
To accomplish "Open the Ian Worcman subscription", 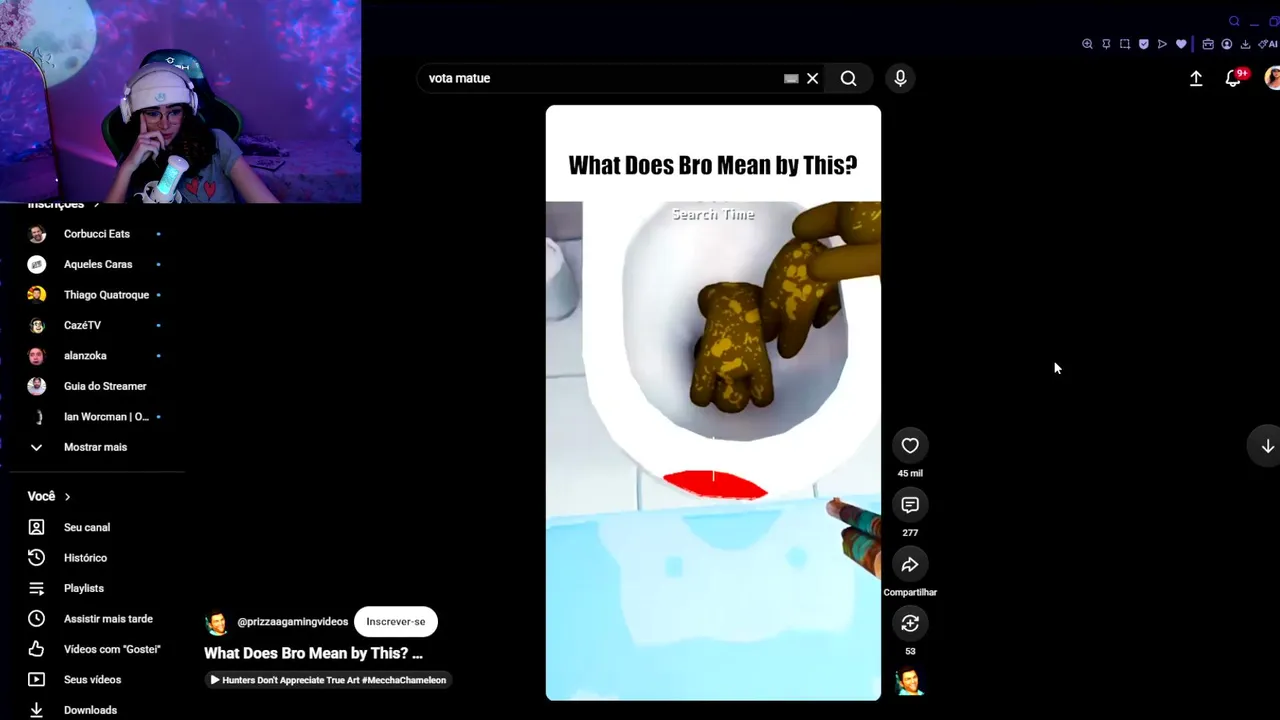I will (96, 417).
